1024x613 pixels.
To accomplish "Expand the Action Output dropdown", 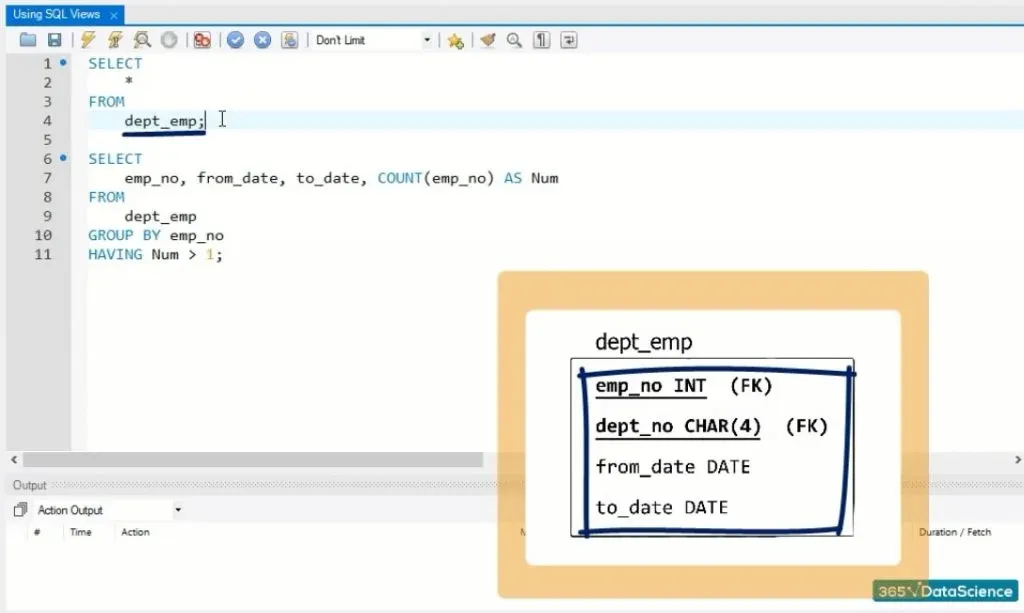I will pos(178,510).
